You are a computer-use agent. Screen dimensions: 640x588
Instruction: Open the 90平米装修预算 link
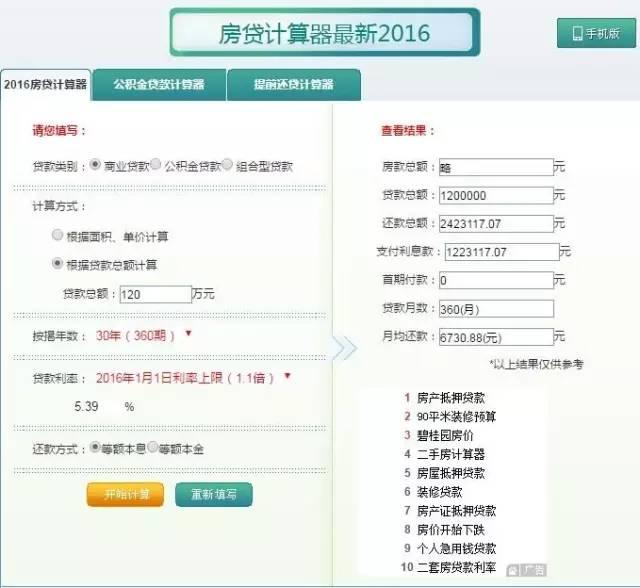(456, 417)
